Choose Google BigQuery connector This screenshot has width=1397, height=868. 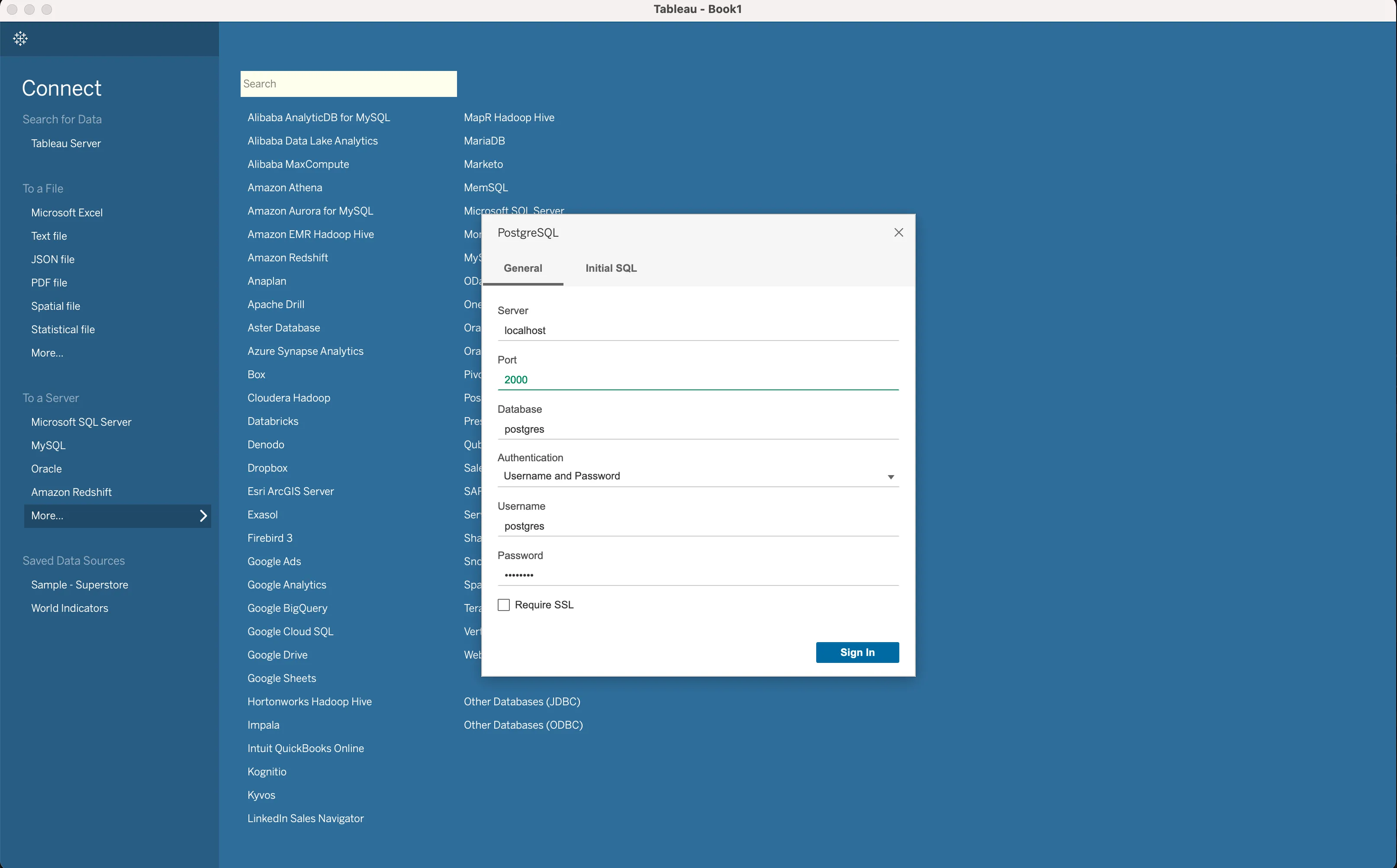point(287,608)
